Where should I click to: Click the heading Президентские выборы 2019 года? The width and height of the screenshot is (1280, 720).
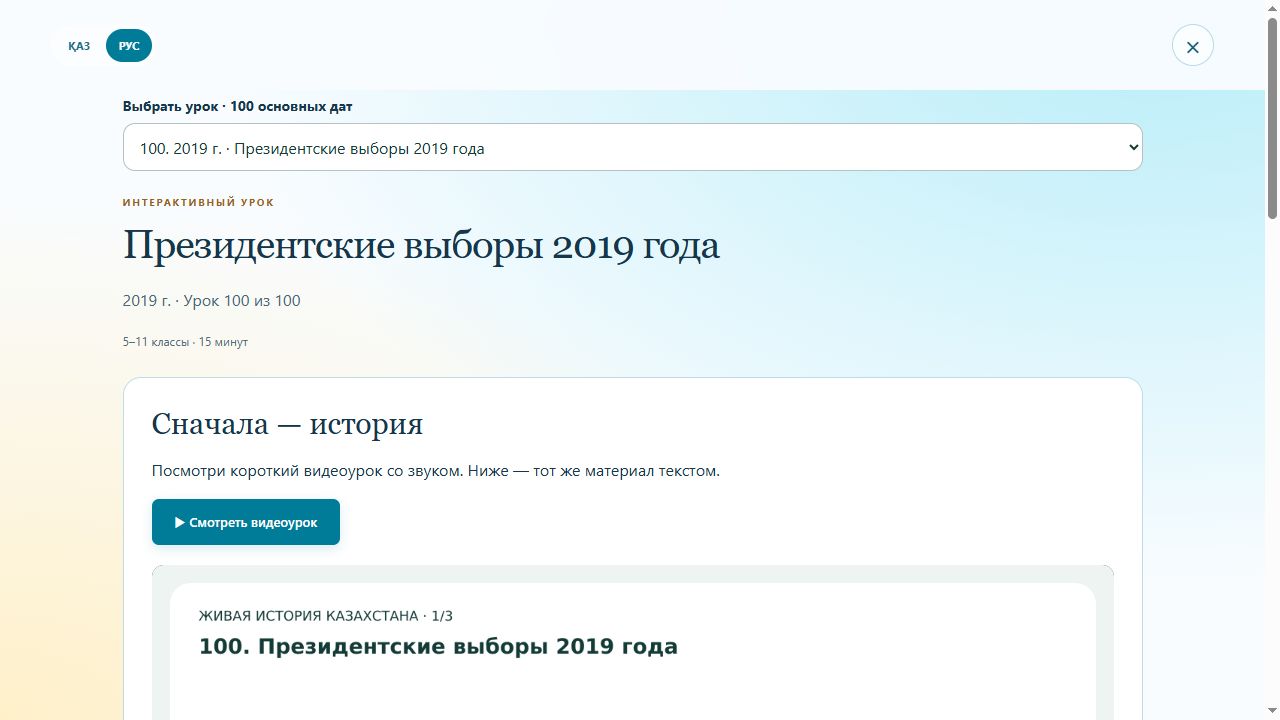tap(421, 246)
